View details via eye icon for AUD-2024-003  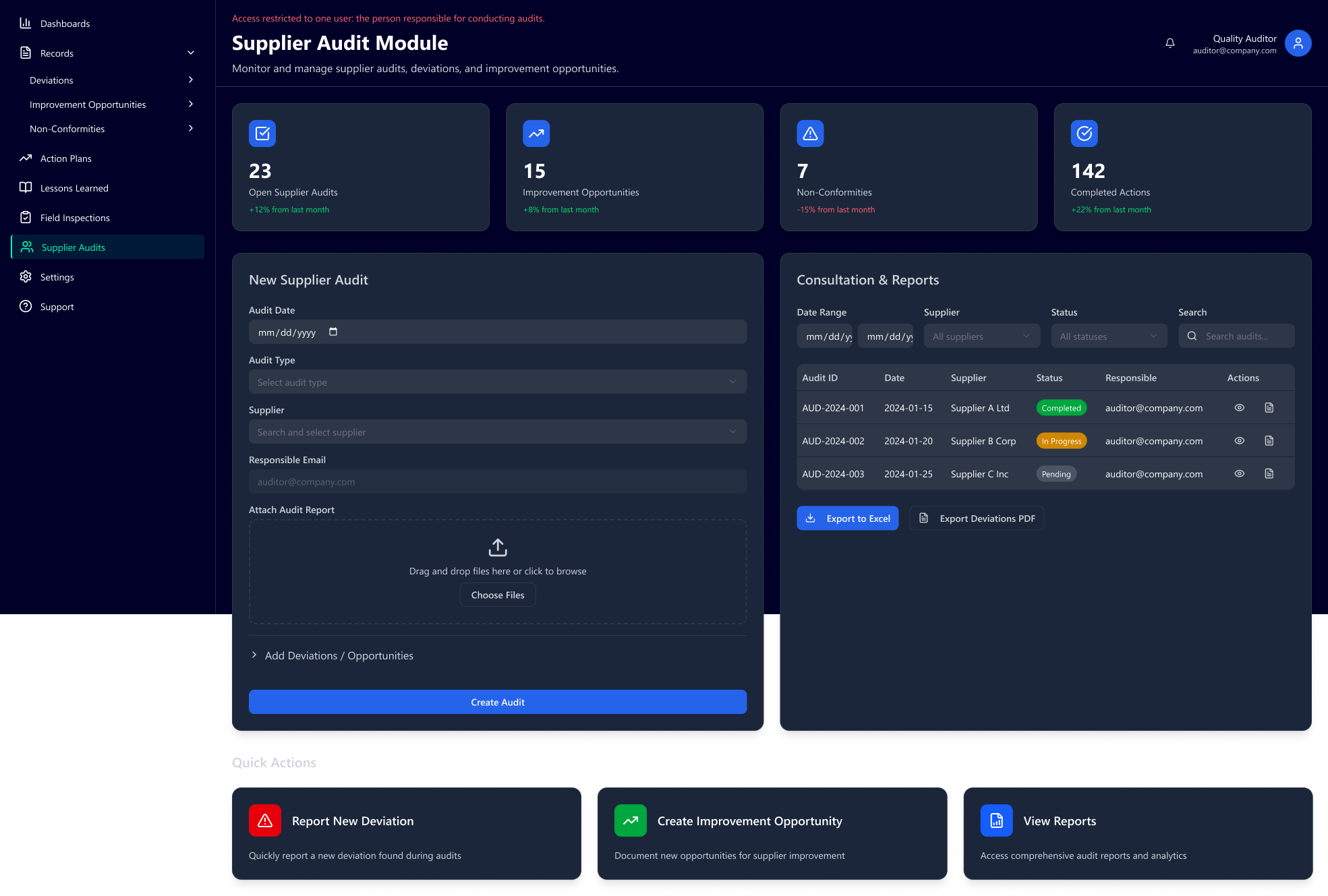point(1239,473)
